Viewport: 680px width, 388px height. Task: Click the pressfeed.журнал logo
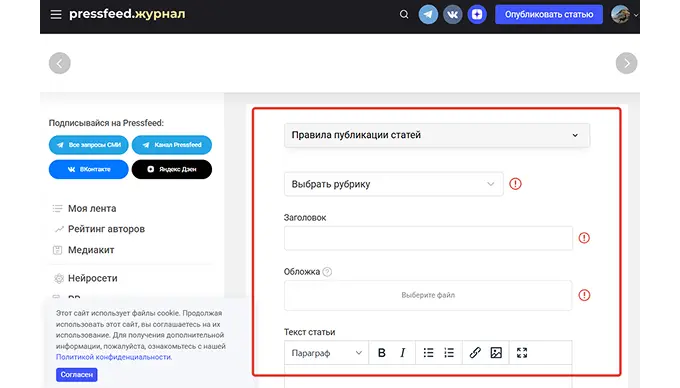click(127, 14)
